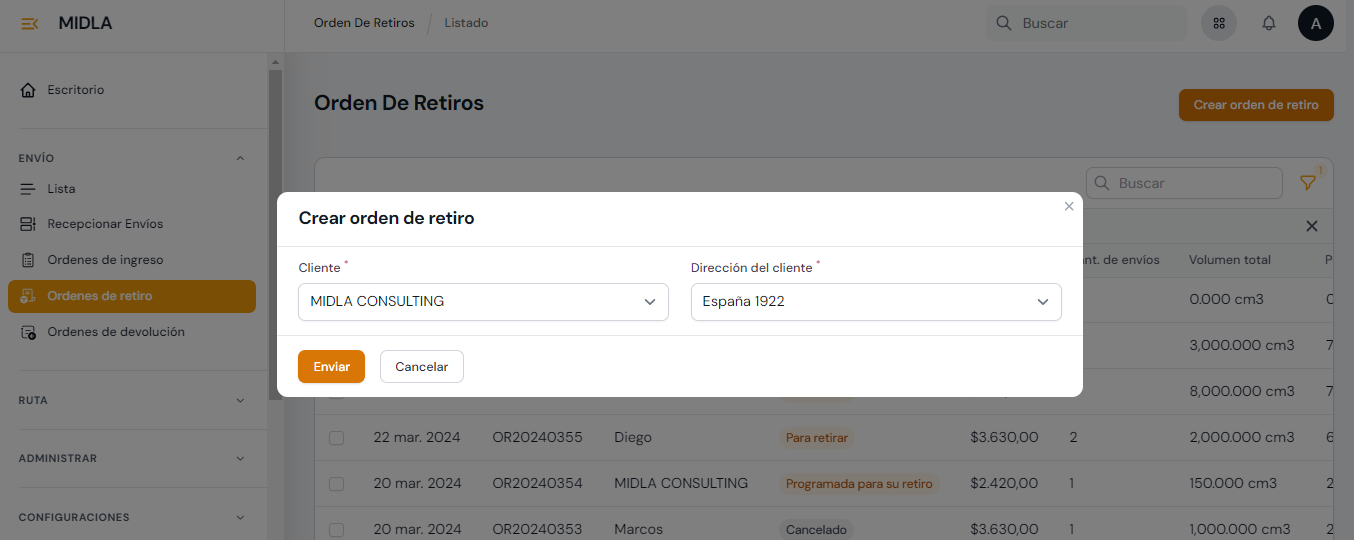Viewport: 1354px width, 540px height.
Task: Check the row checkbox for OR20240353
Action: [337, 530]
